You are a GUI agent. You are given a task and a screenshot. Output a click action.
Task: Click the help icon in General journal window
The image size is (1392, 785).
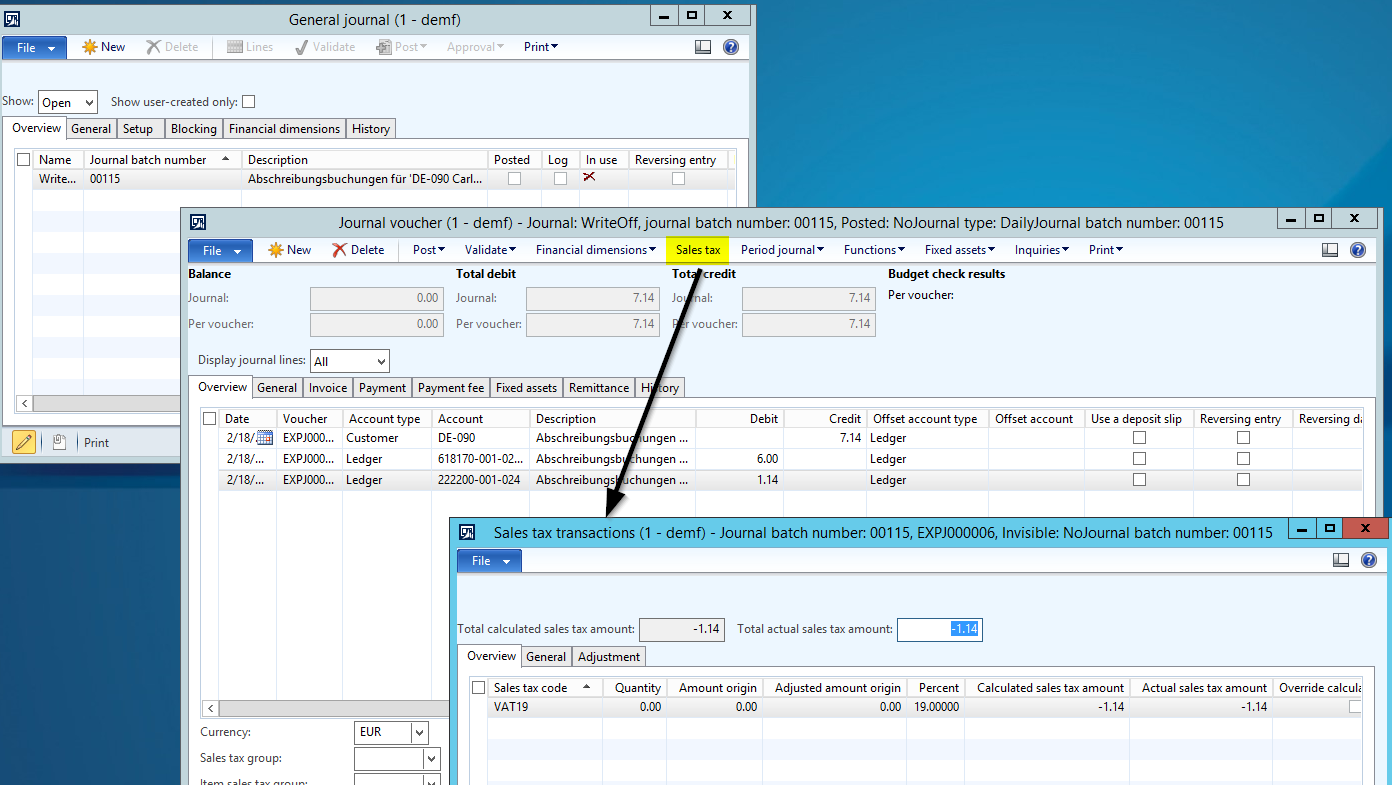click(731, 47)
